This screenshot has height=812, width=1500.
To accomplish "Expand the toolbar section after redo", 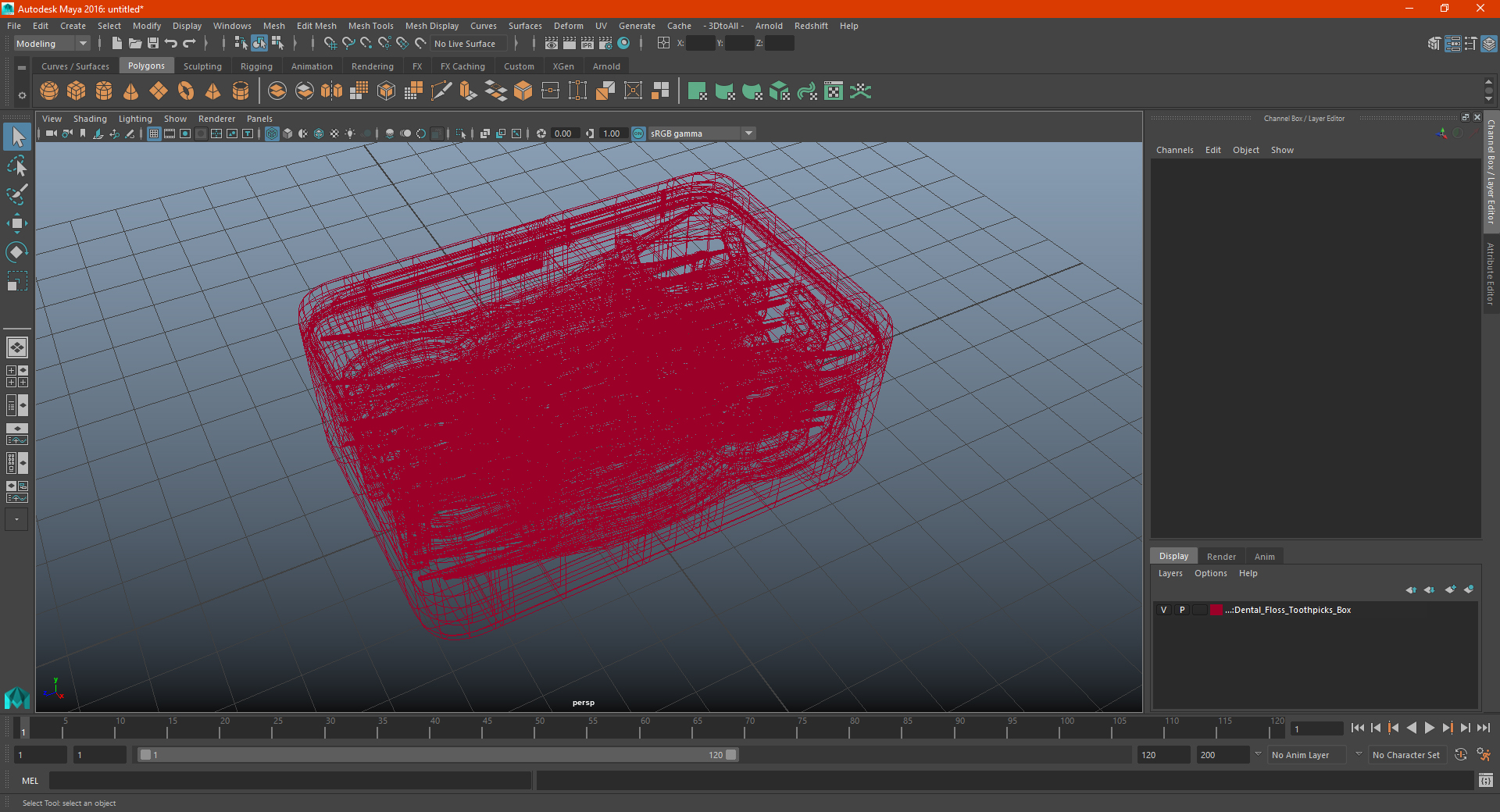I will click(x=206, y=44).
